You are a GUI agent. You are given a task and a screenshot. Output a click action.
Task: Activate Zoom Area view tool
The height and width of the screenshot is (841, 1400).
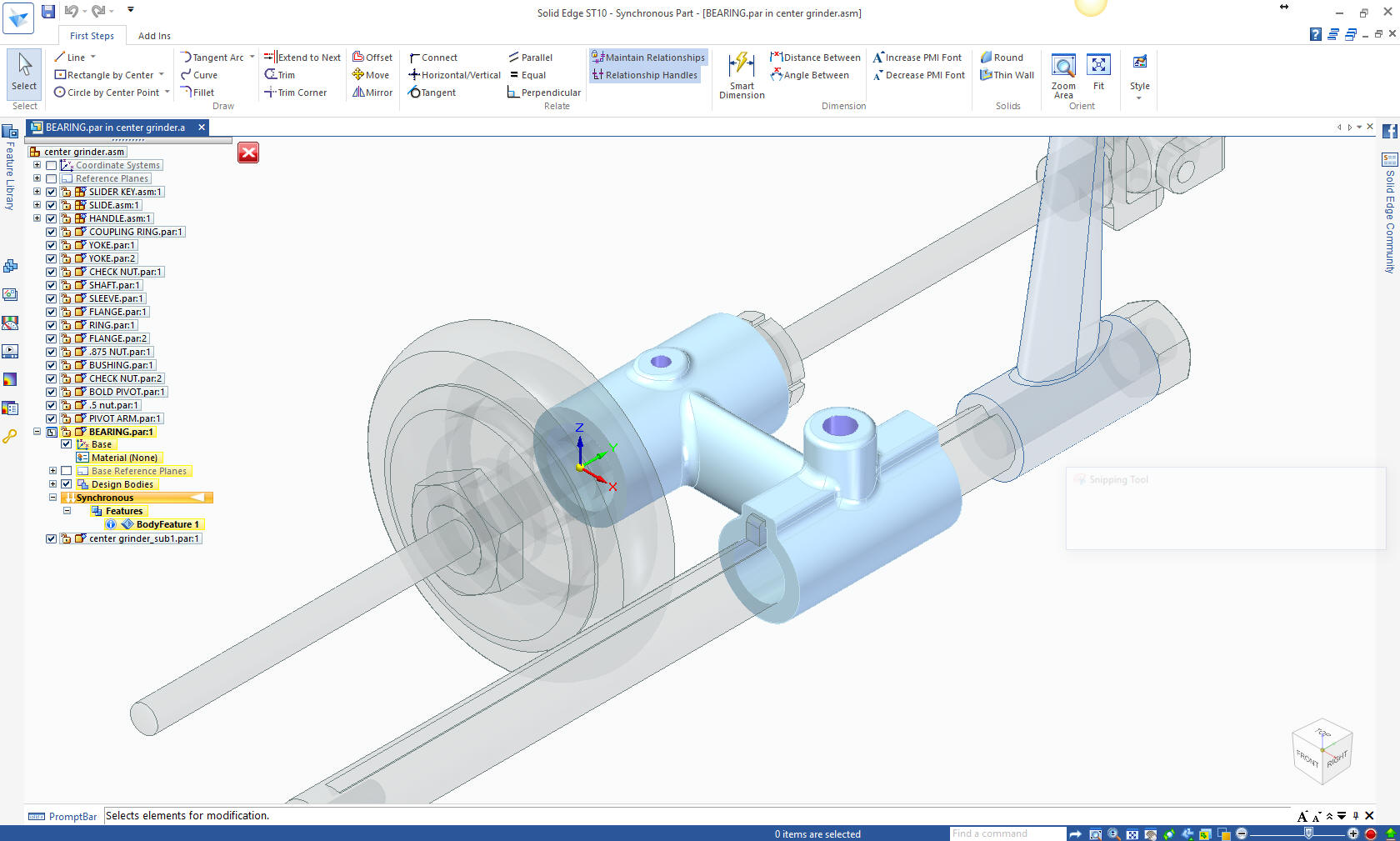(x=1063, y=76)
